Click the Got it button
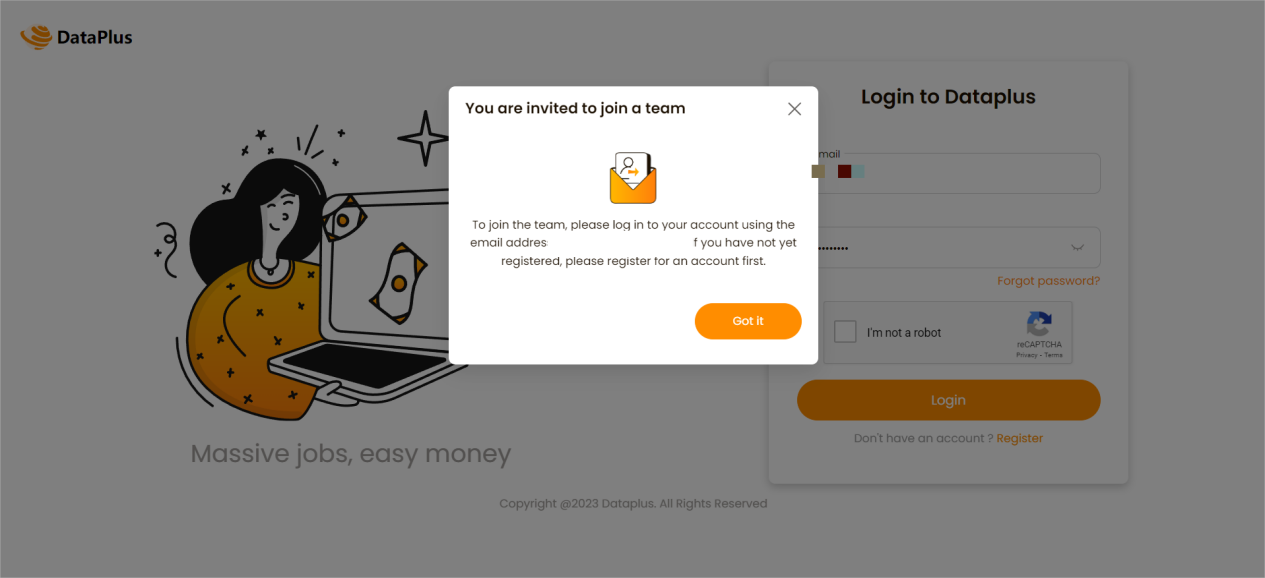Screen dimensions: 1265x578 point(748,321)
